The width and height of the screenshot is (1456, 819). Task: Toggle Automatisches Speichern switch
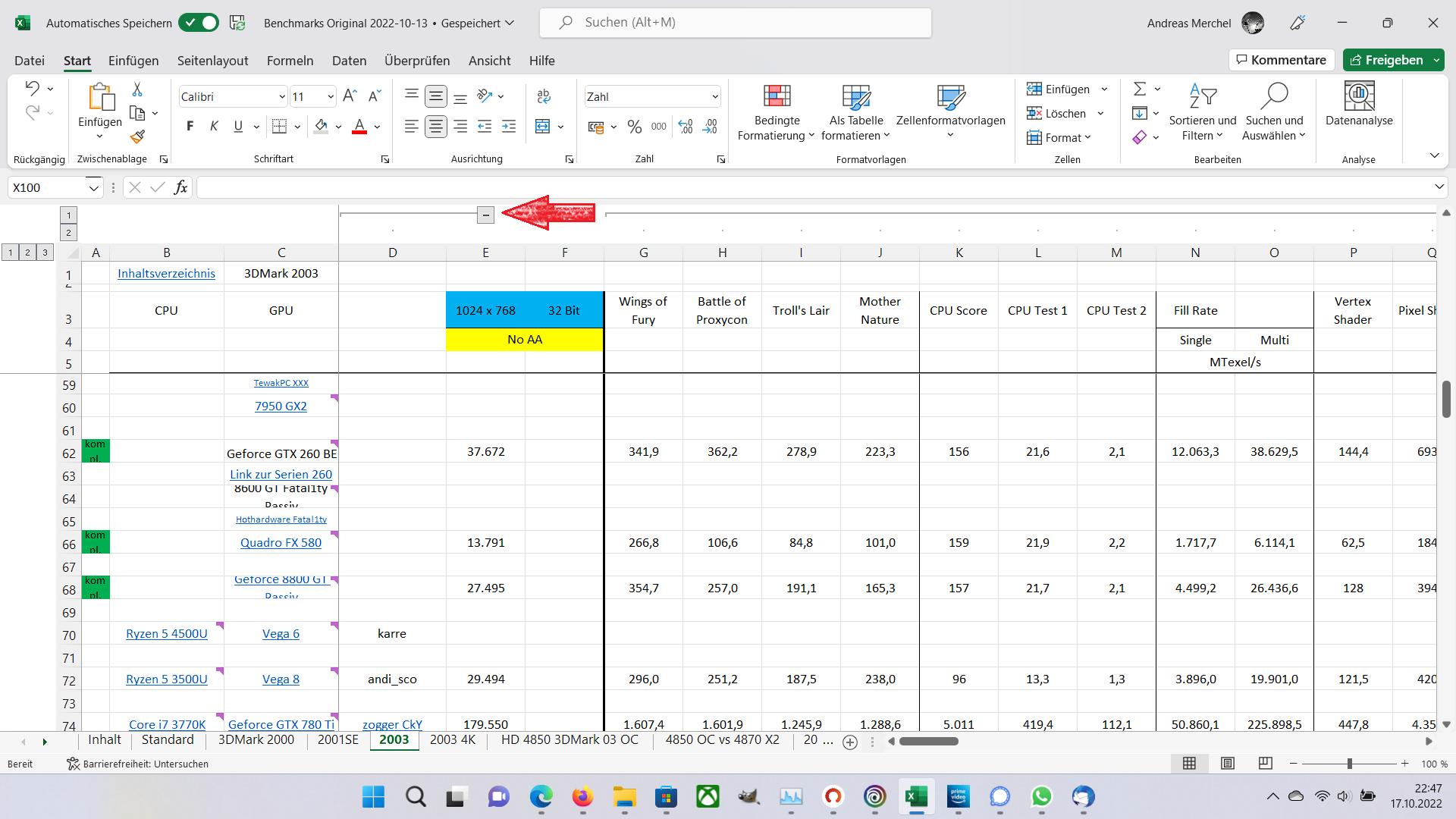199,23
